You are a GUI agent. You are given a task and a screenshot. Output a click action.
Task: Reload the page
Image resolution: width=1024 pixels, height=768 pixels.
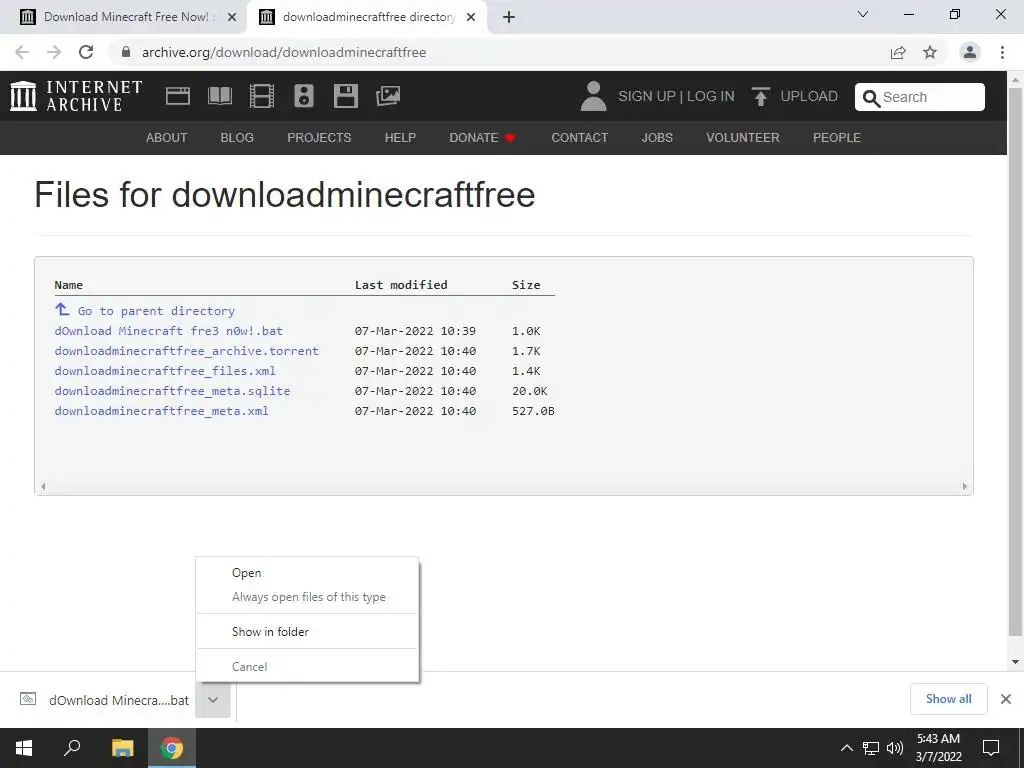pyautogui.click(x=86, y=52)
